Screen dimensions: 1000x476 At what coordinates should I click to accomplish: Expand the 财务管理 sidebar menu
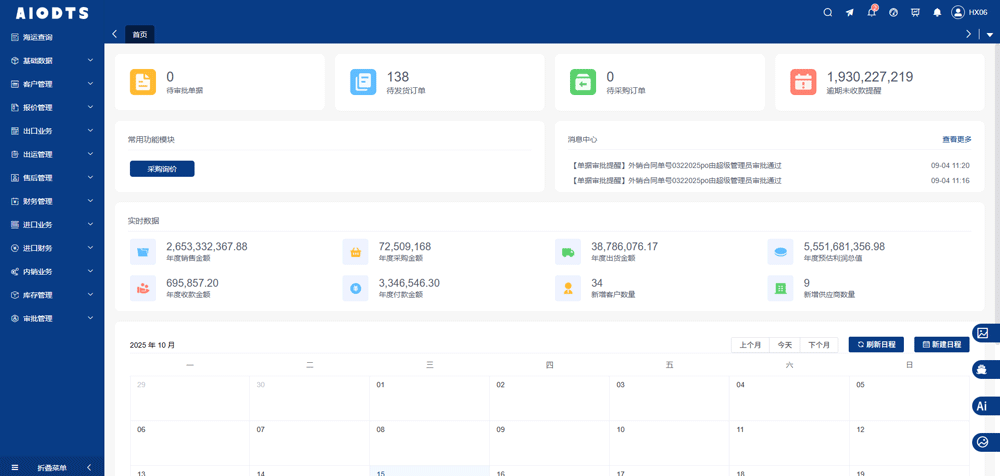coord(52,201)
